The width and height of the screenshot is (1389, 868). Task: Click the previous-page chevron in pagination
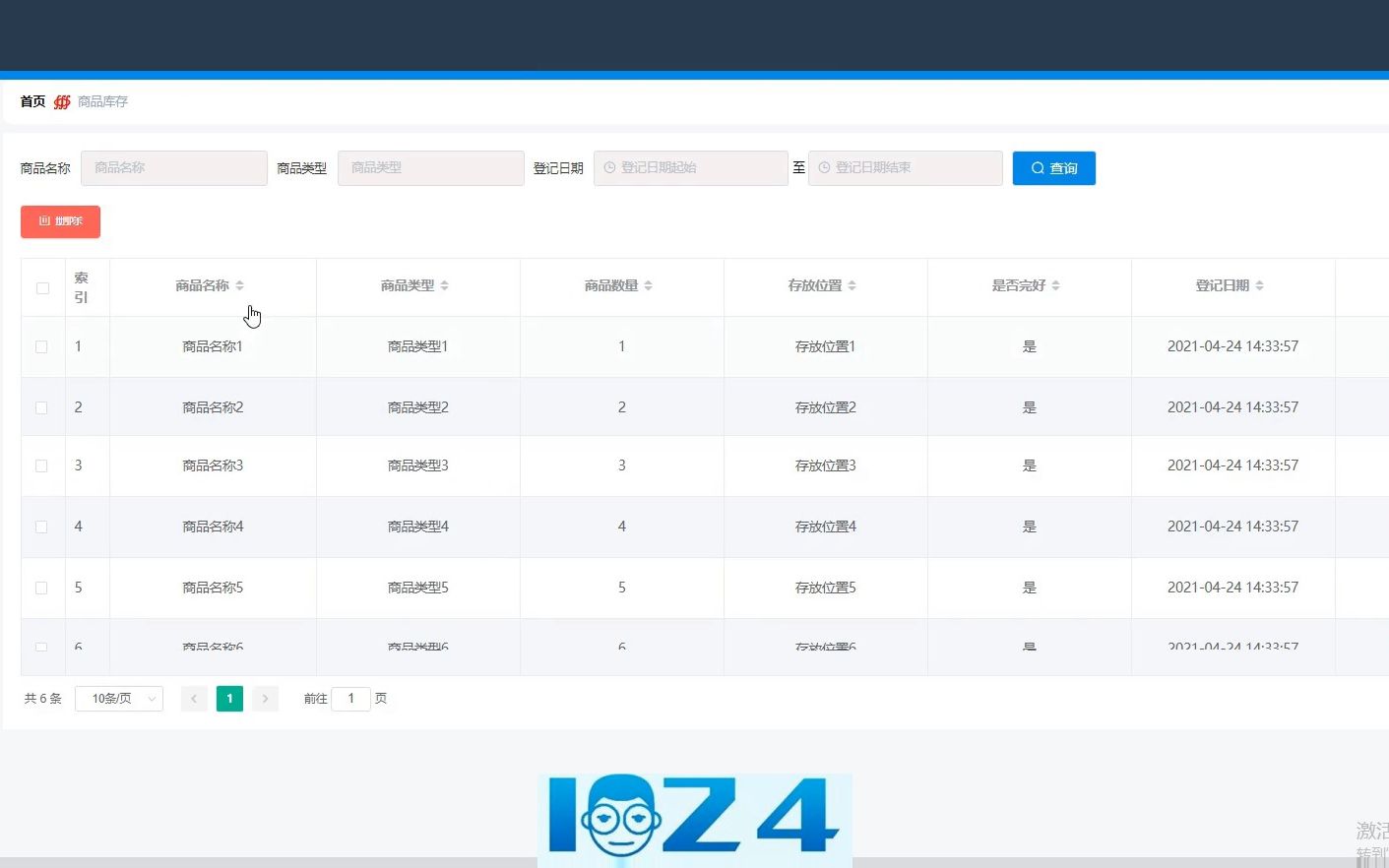[x=194, y=698]
